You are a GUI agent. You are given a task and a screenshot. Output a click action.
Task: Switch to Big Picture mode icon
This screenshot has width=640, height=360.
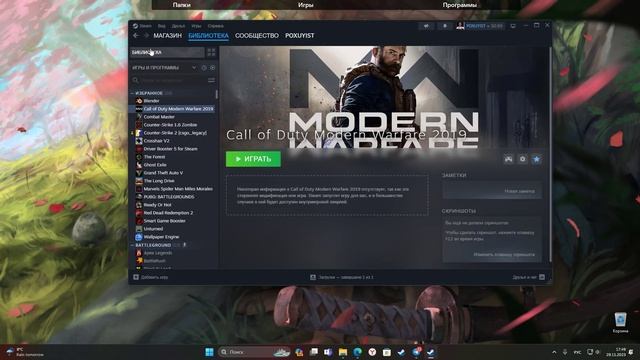[x=513, y=26]
